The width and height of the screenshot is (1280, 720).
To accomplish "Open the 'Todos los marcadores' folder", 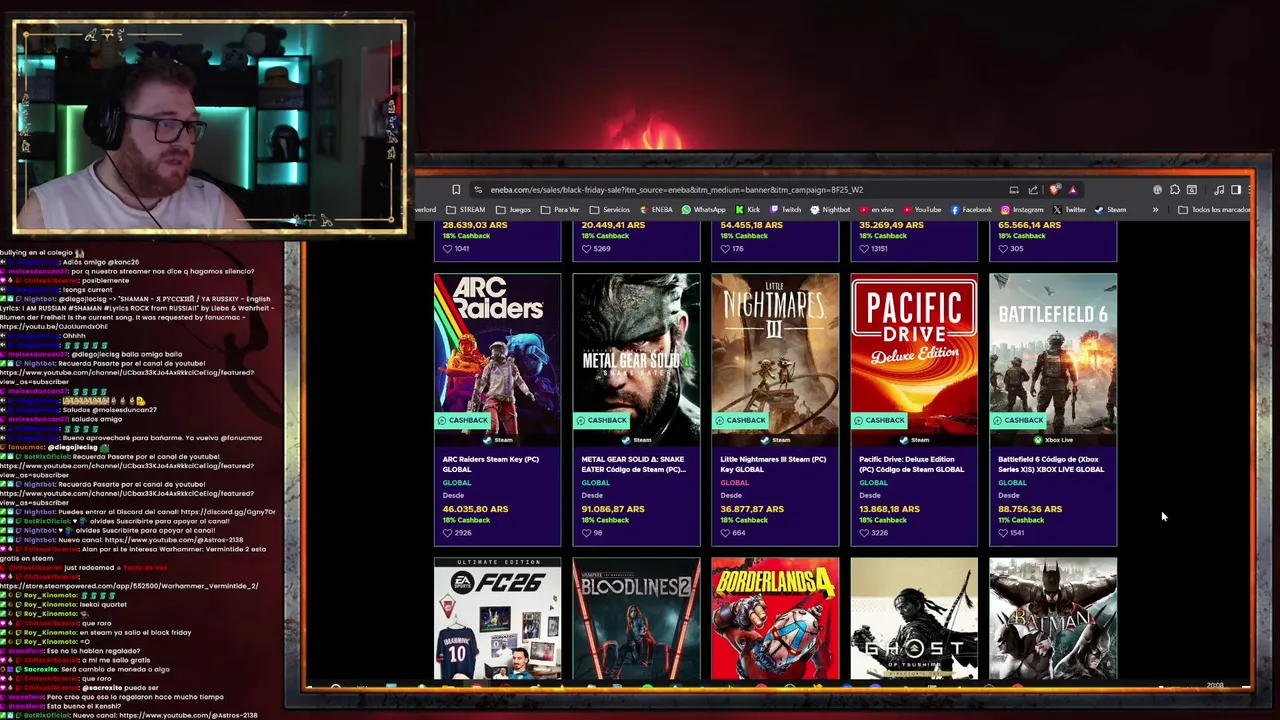I will pyautogui.click(x=1214, y=210).
